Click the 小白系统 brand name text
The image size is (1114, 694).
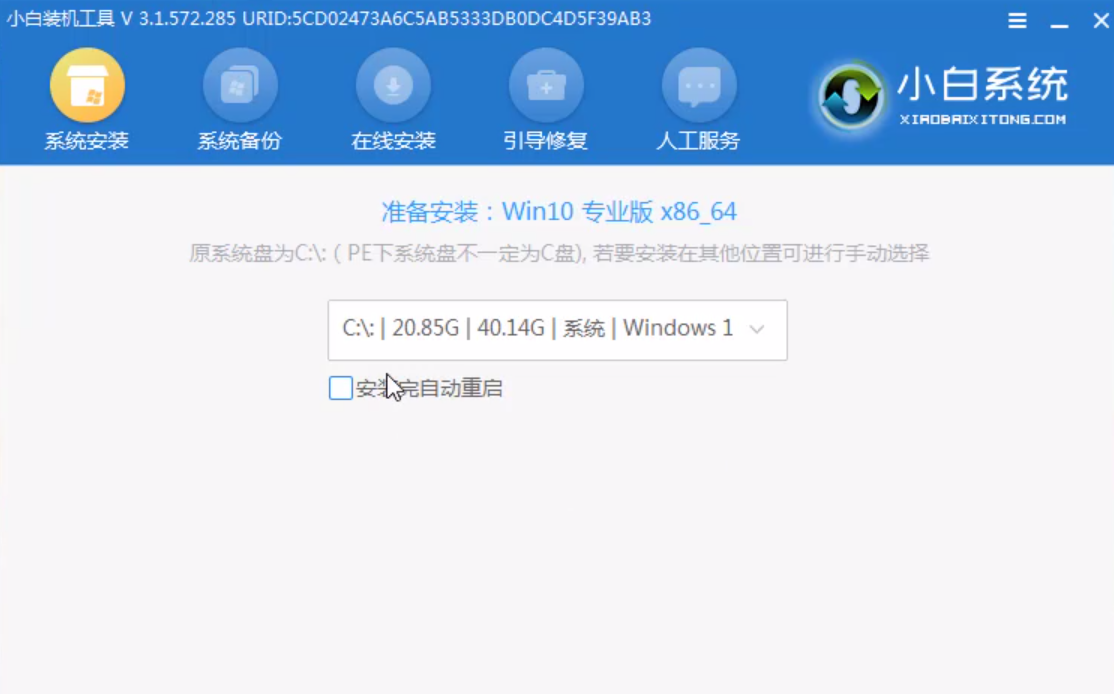(983, 85)
